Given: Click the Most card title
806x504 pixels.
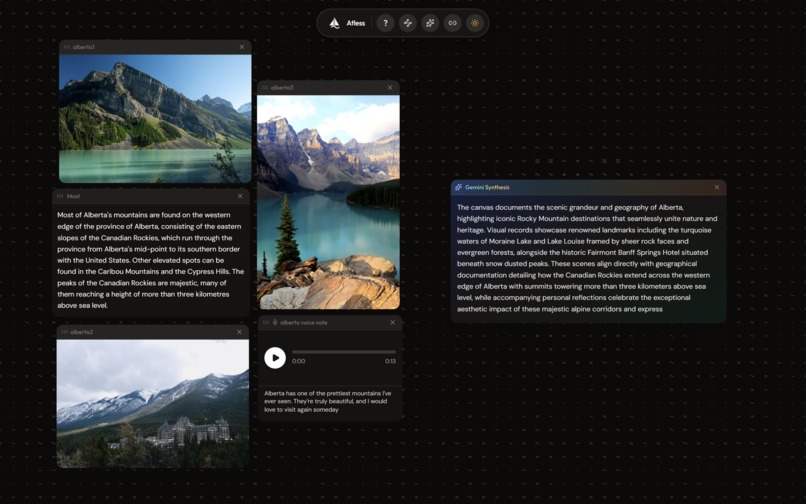Looking at the screenshot, I should point(73,196).
